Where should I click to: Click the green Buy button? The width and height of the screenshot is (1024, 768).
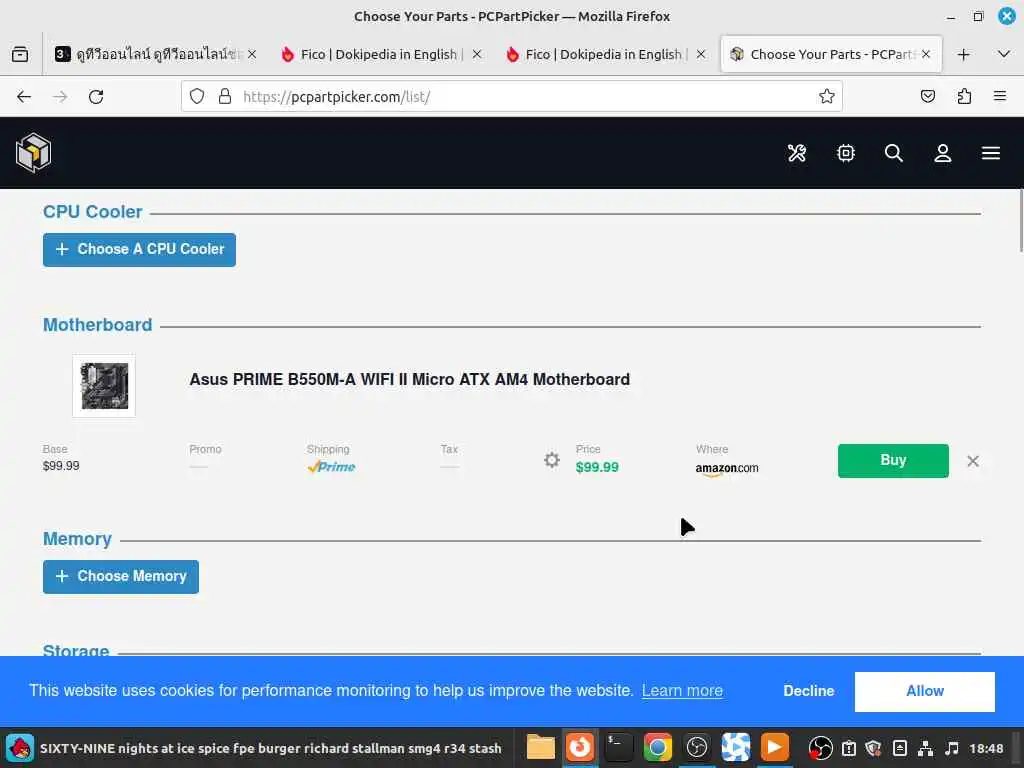(893, 460)
